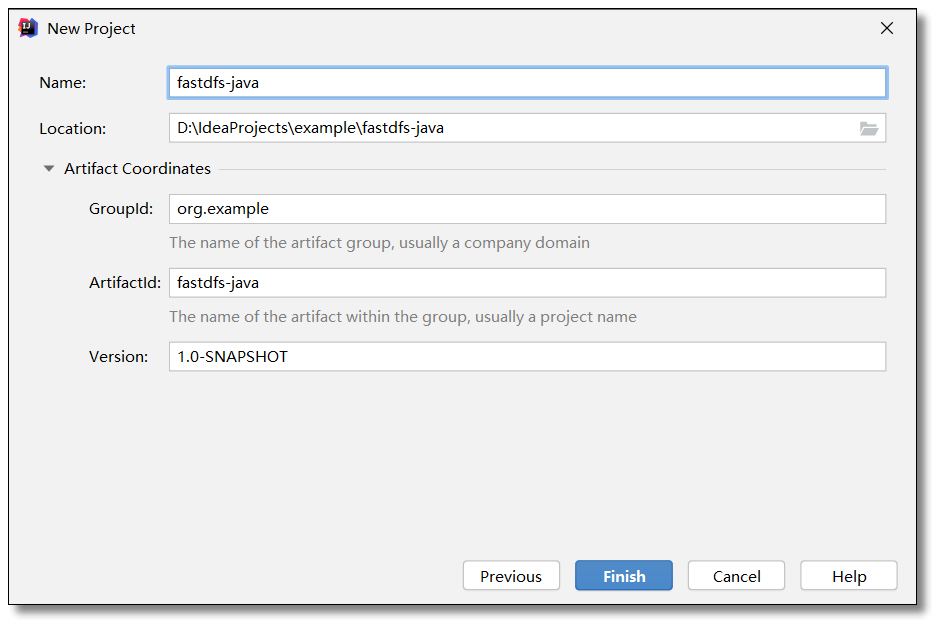
Task: Click the Version field containing 1.0-SNAPSHOT
Action: 526,357
